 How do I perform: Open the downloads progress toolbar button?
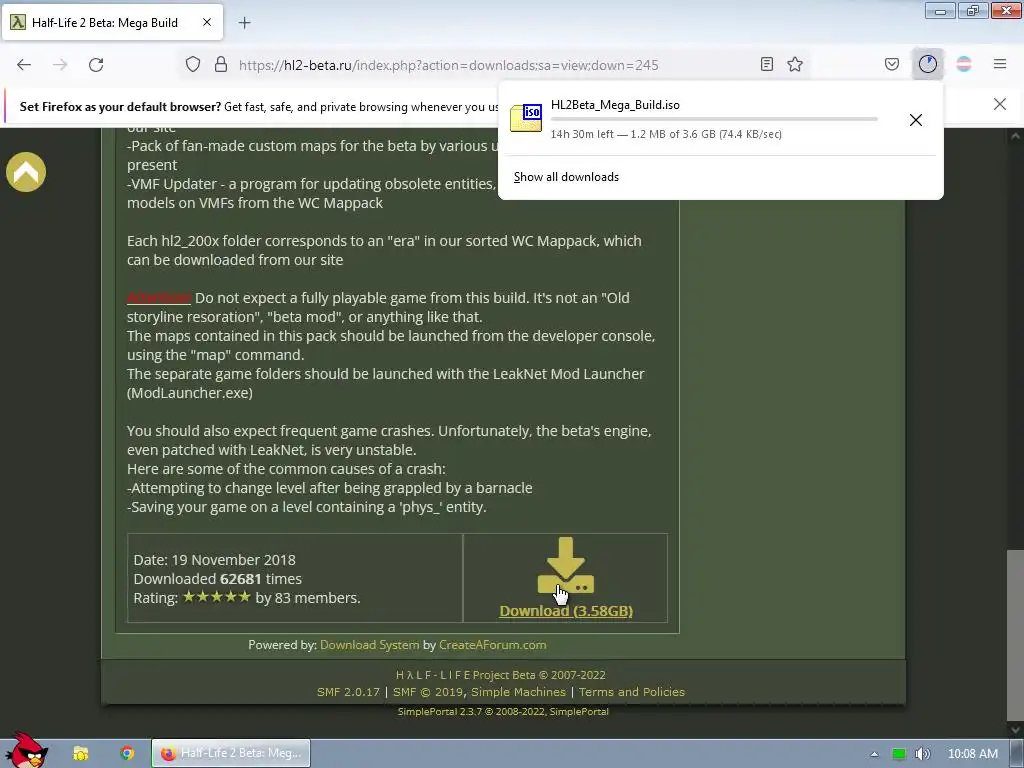coord(928,64)
